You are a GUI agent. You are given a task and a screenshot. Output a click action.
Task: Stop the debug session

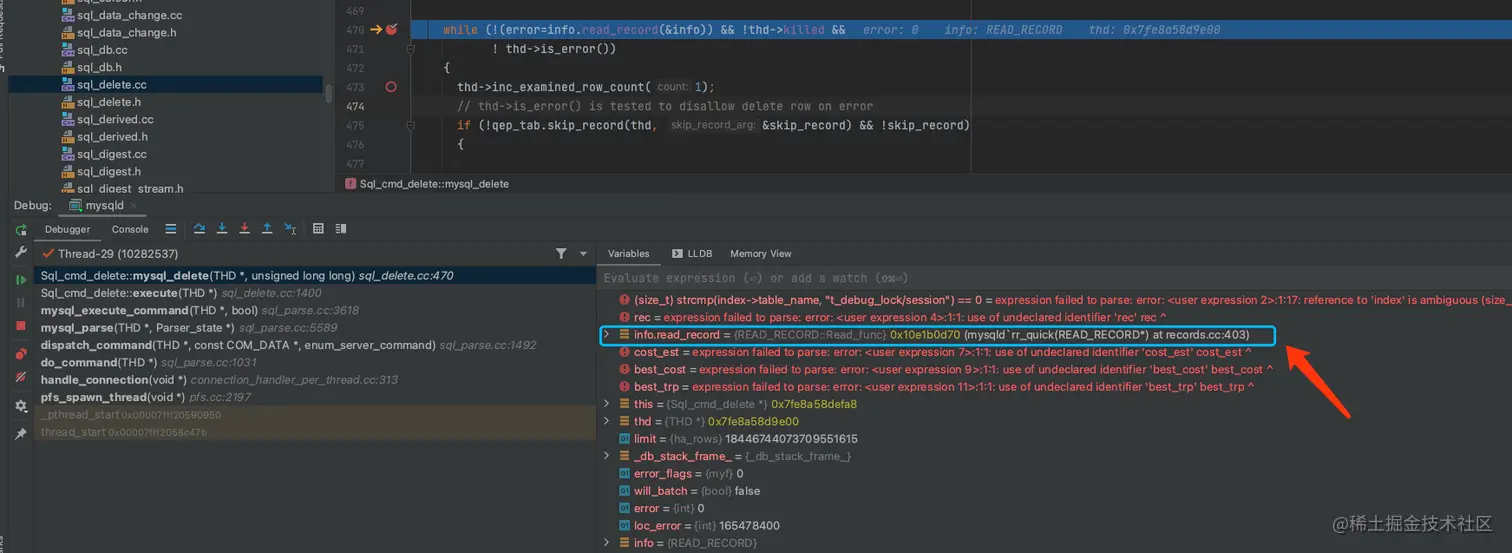point(21,326)
